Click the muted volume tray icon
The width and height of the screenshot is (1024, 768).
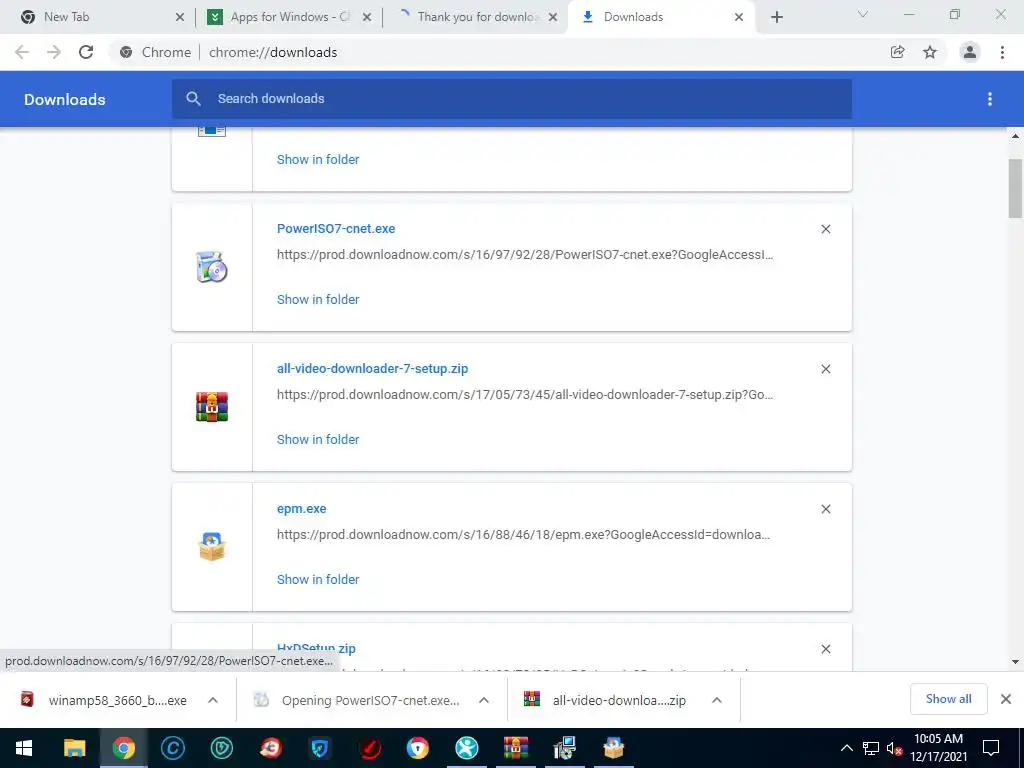click(x=894, y=748)
